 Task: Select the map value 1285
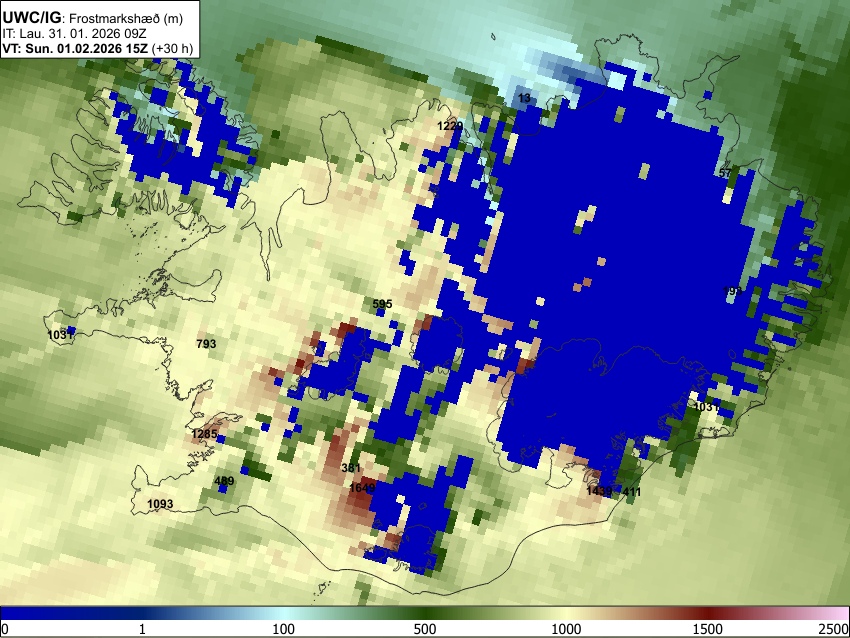(x=204, y=434)
